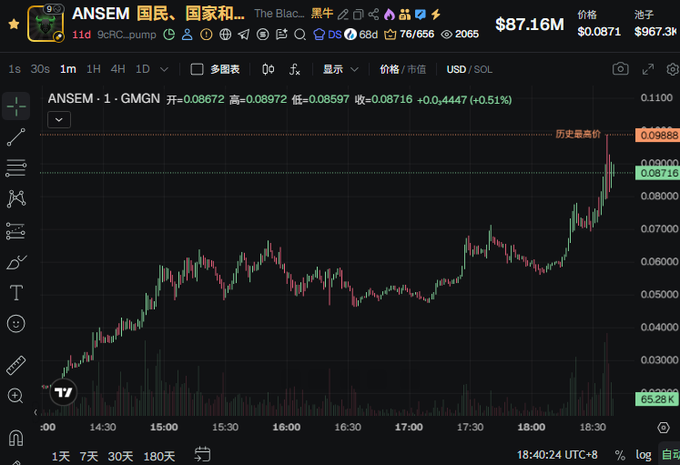Click the TradingView logo button

click(x=63, y=392)
